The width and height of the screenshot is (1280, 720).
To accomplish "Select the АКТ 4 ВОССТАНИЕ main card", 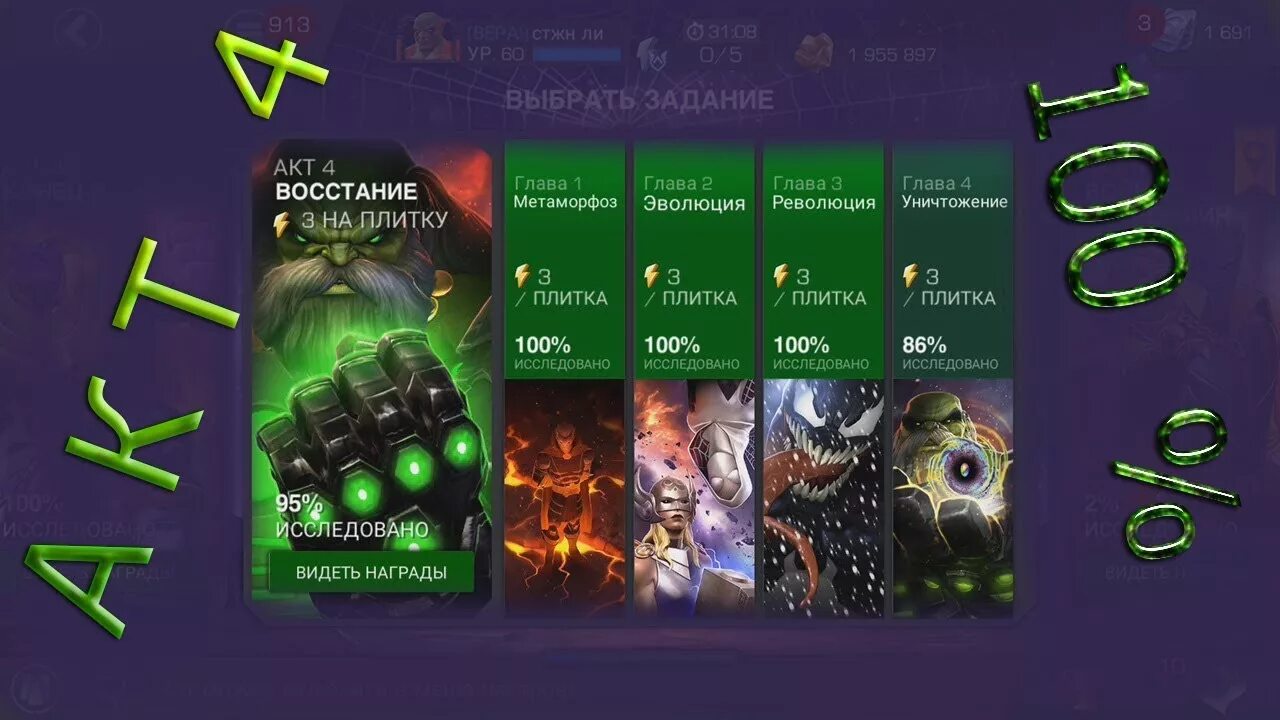I will 371,376.
